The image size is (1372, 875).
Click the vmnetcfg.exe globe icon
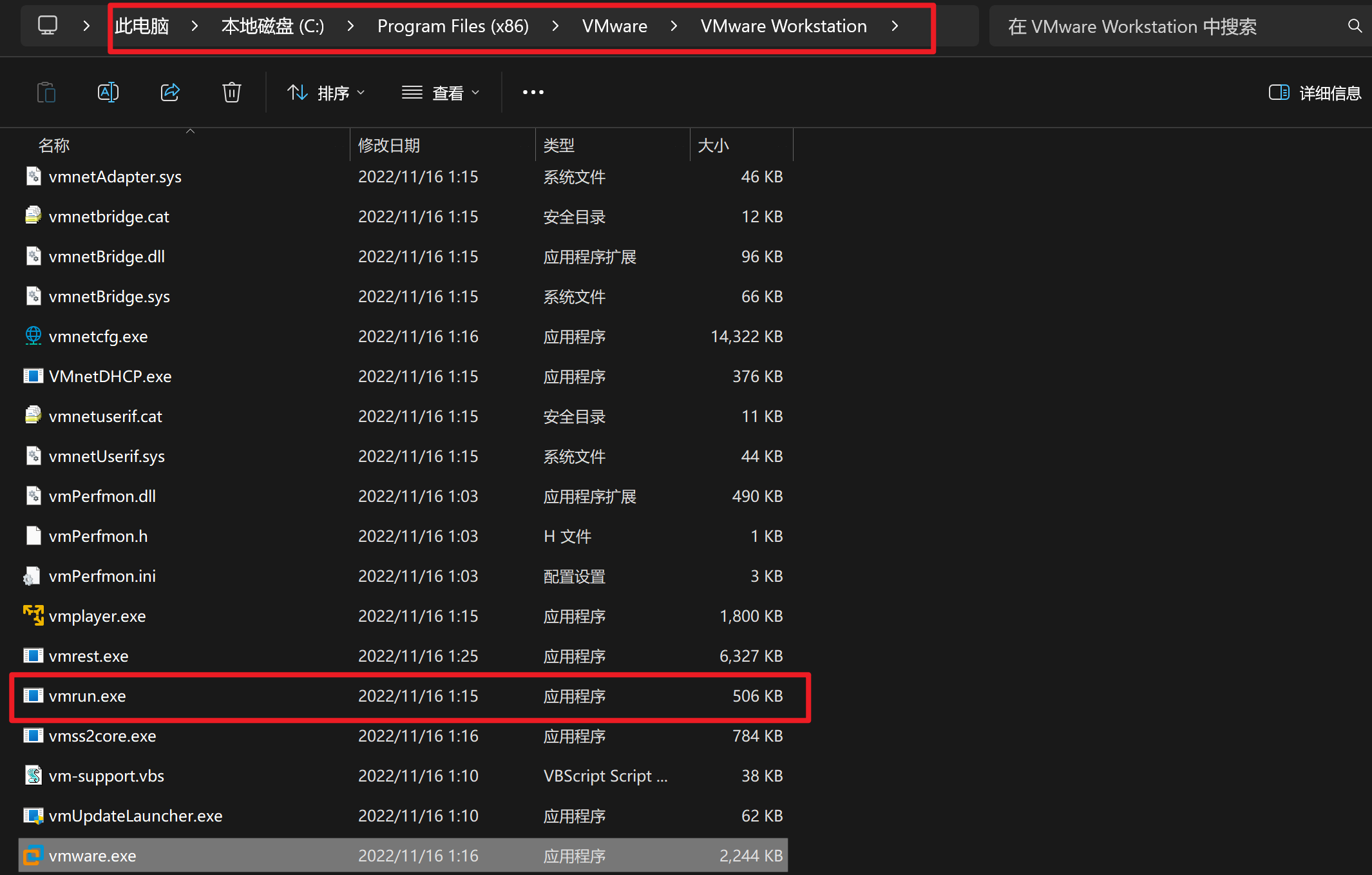point(33,336)
